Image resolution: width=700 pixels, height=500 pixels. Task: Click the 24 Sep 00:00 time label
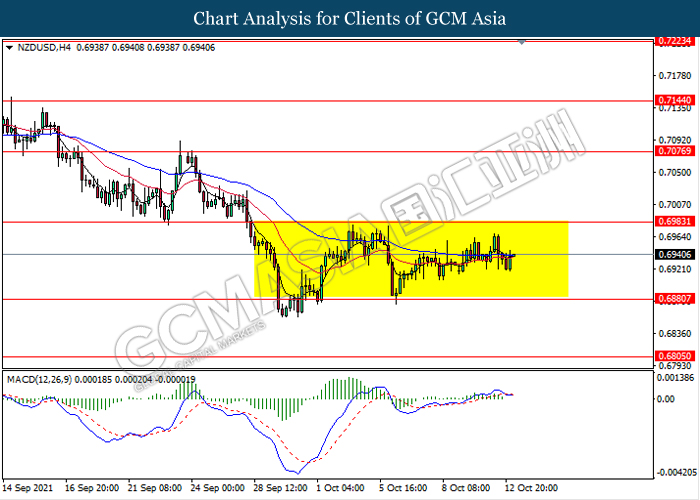coord(218,488)
